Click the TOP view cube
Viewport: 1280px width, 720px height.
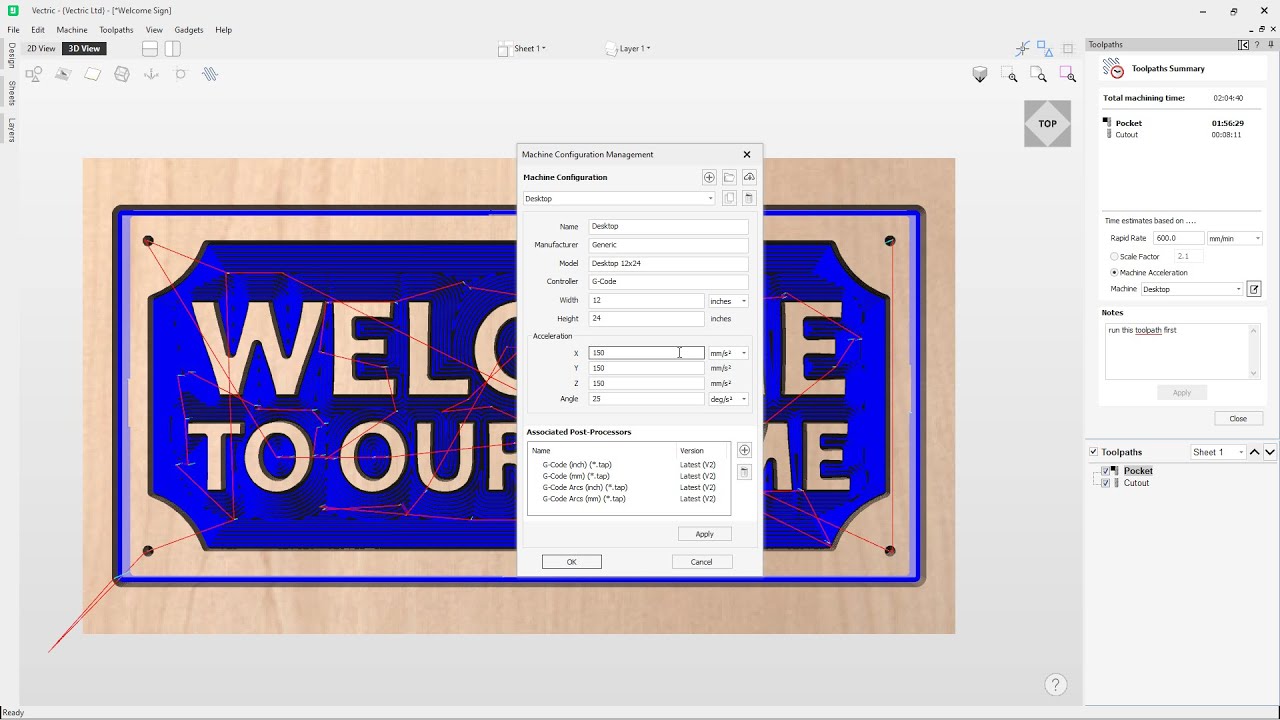pyautogui.click(x=1047, y=124)
